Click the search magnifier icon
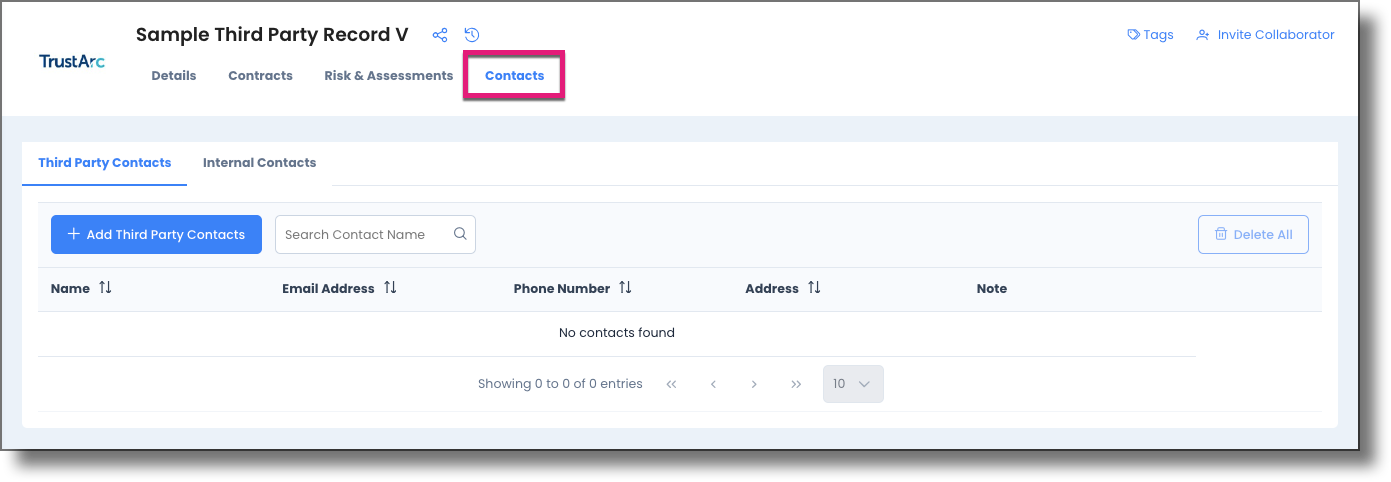Screen dimensions: 1391x482 click(x=460, y=234)
